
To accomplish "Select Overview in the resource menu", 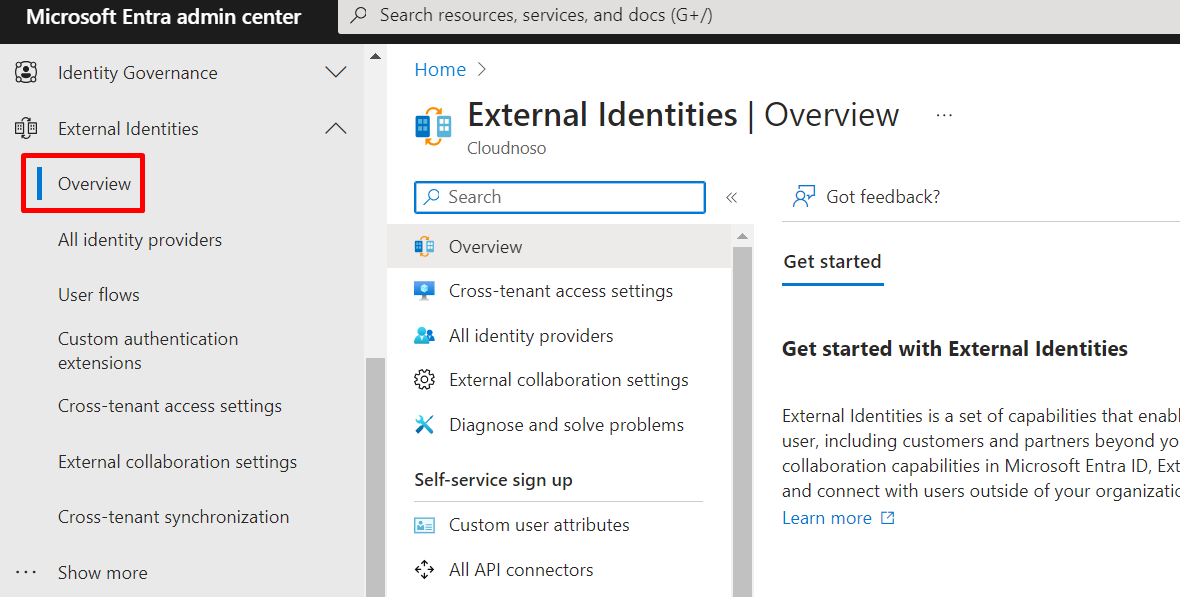I will pyautogui.click(x=485, y=247).
